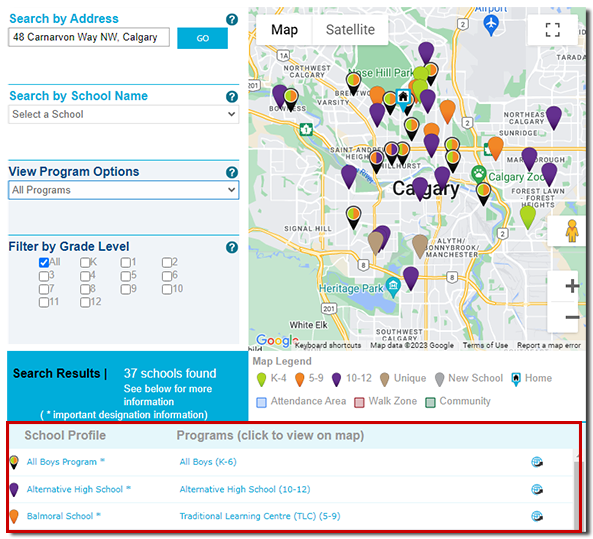Check the K grade checkbox
Screen dimensions: 593x539
[85, 263]
